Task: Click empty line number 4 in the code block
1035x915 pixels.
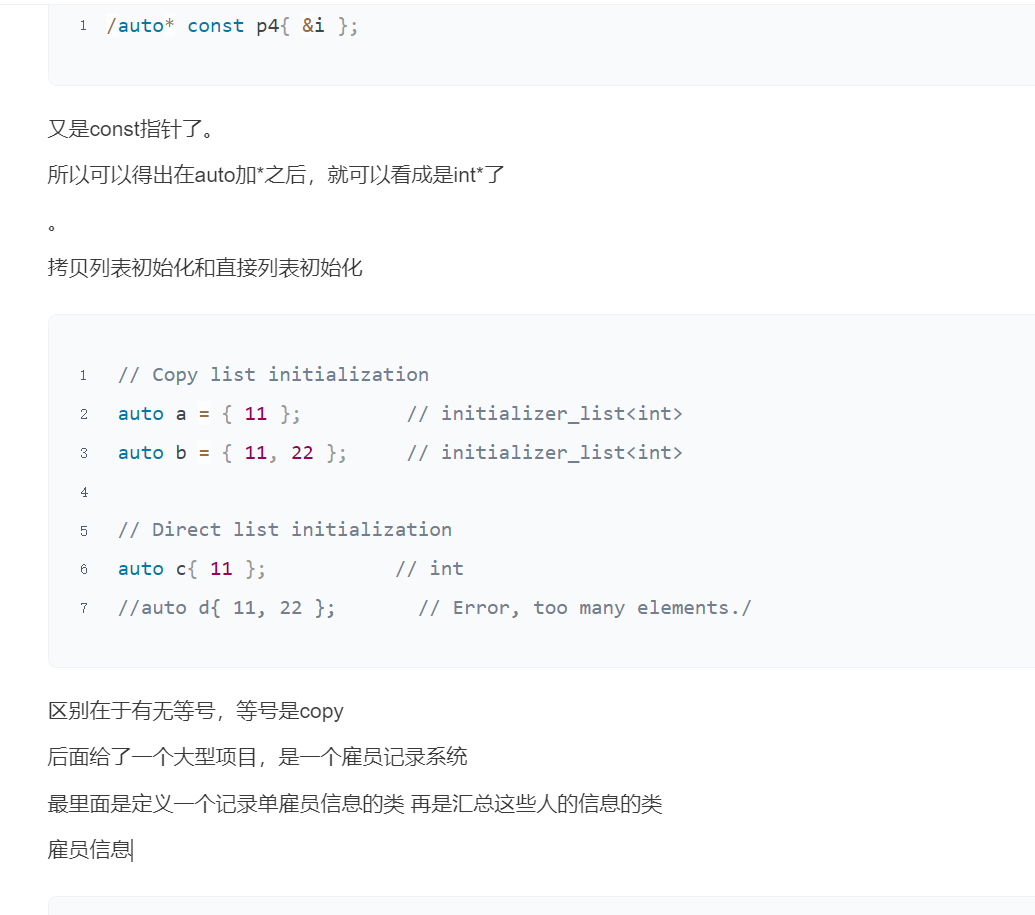Action: coord(84,492)
